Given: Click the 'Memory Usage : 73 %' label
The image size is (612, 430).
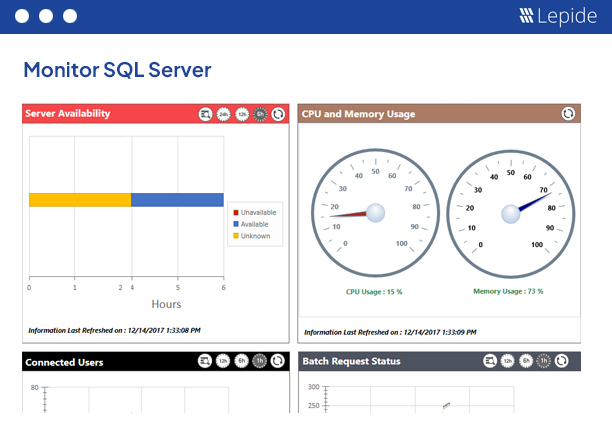Looking at the screenshot, I should pos(508,291).
